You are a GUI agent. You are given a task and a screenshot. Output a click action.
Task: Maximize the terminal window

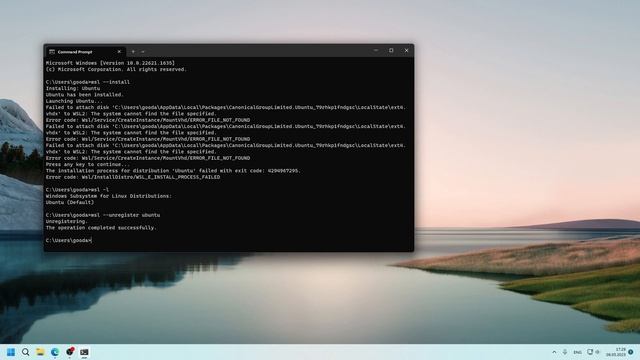click(391, 51)
